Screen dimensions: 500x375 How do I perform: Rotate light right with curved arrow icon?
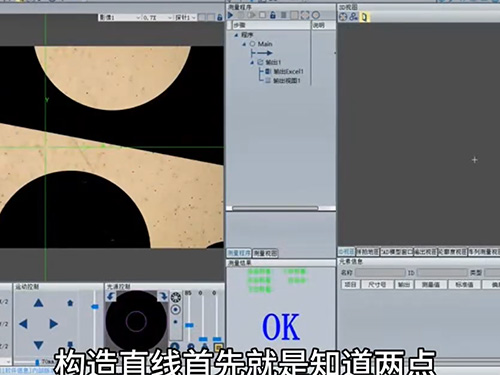pos(163,296)
